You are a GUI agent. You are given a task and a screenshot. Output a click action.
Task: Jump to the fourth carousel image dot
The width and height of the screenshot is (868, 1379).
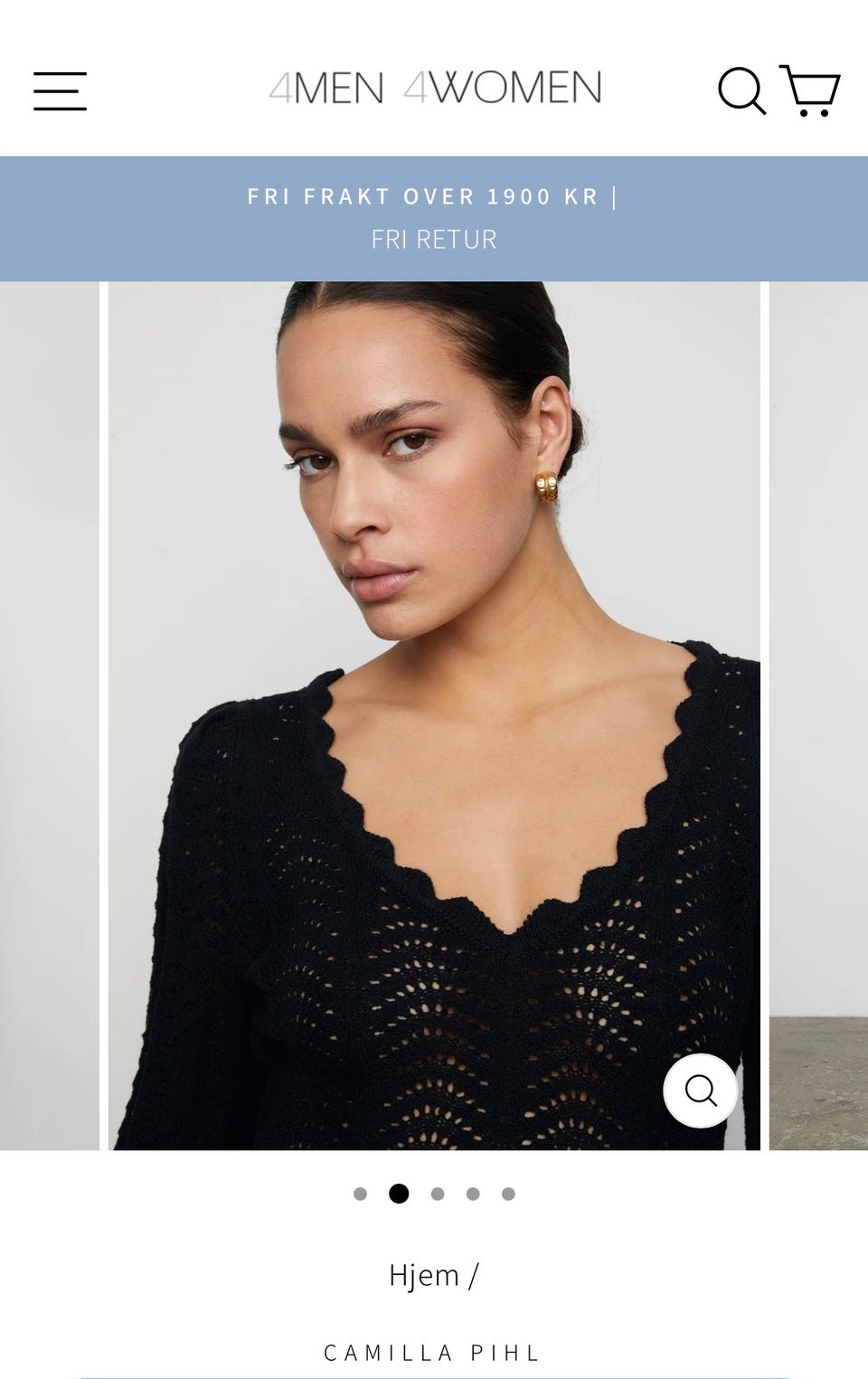473,1194
